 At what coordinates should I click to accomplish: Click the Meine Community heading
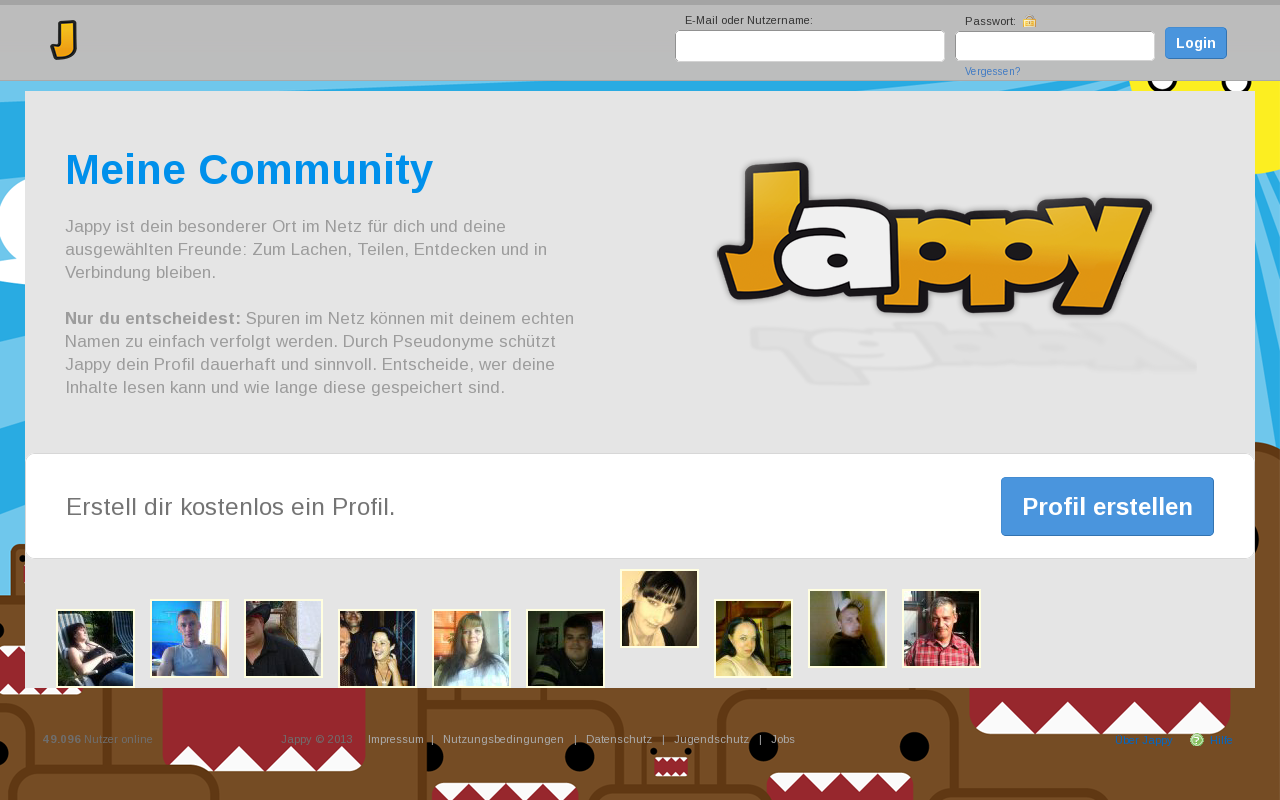coord(249,170)
